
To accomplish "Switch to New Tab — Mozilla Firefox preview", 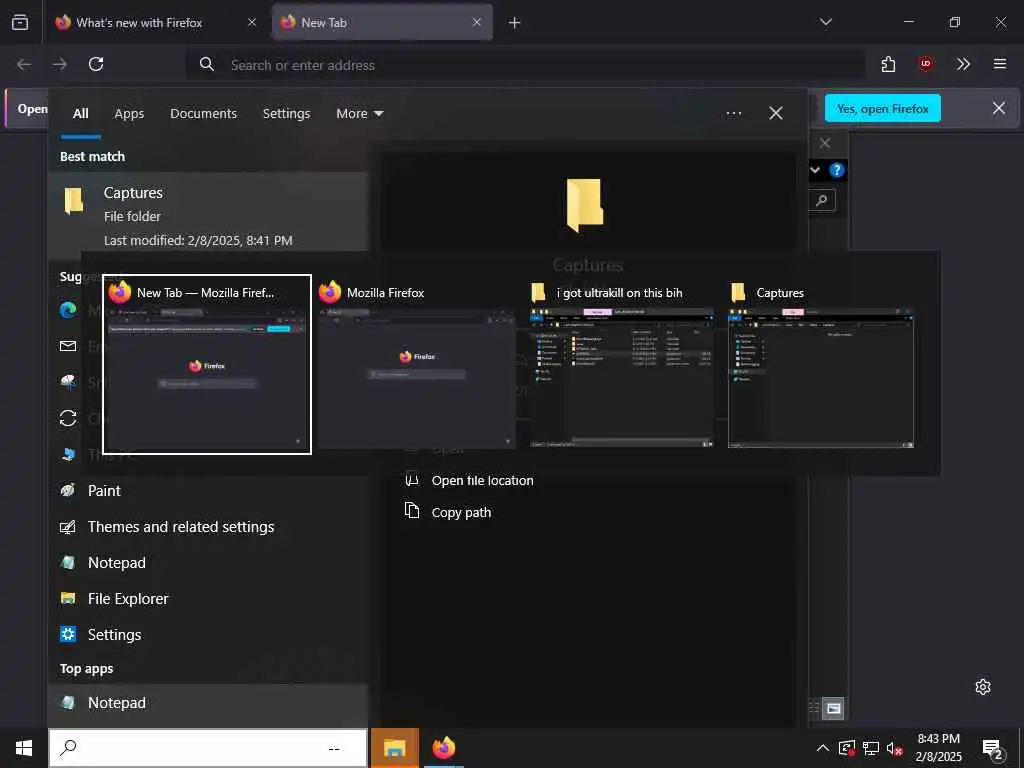I will coord(207,364).
